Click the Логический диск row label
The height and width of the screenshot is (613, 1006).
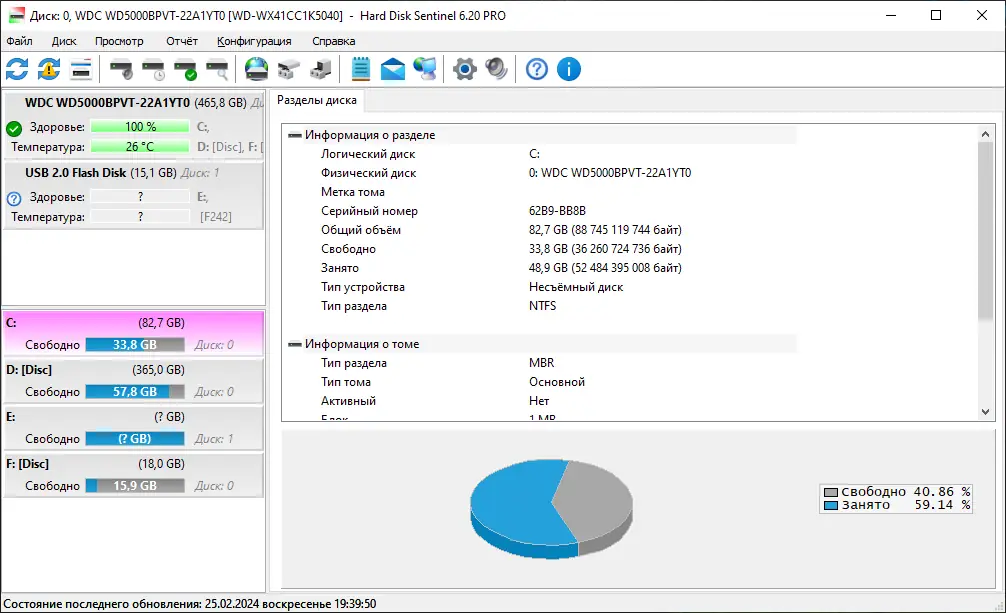click(368, 154)
